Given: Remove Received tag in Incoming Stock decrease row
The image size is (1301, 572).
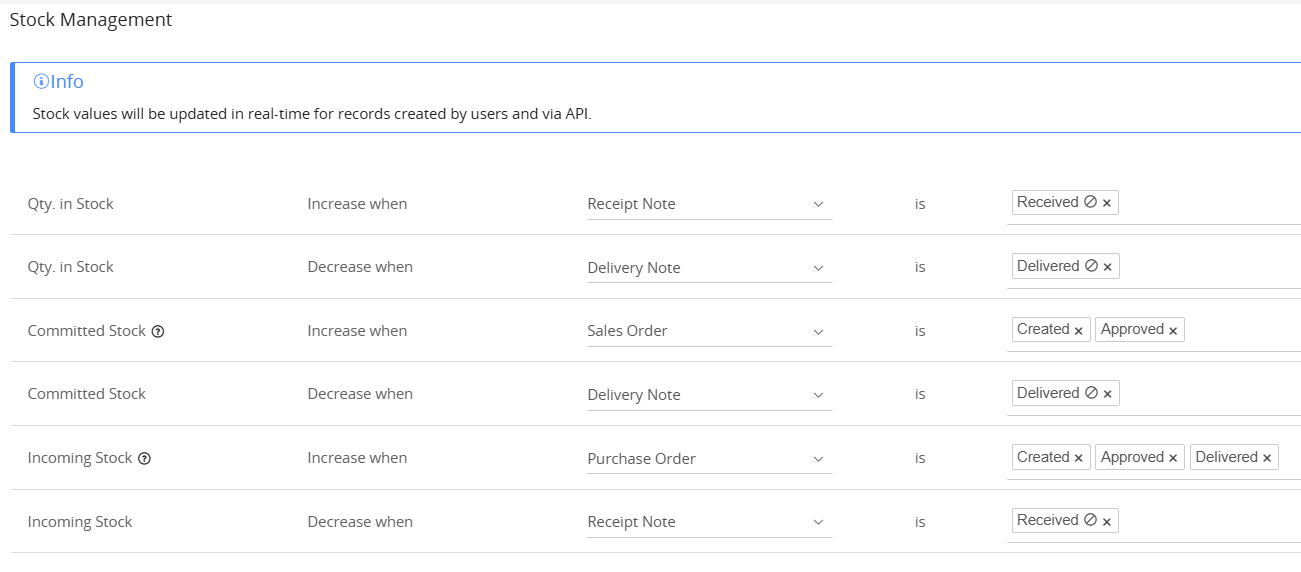Looking at the screenshot, I should tap(1107, 521).
